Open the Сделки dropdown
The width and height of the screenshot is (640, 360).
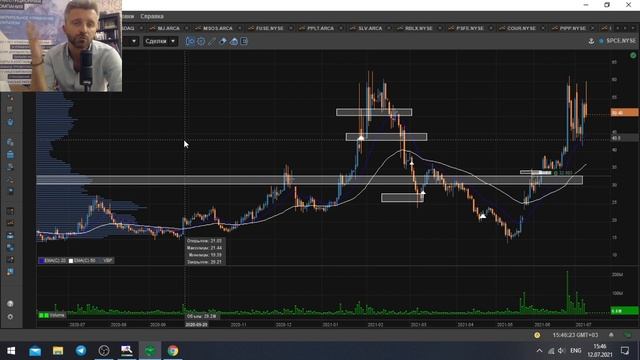click(x=160, y=41)
